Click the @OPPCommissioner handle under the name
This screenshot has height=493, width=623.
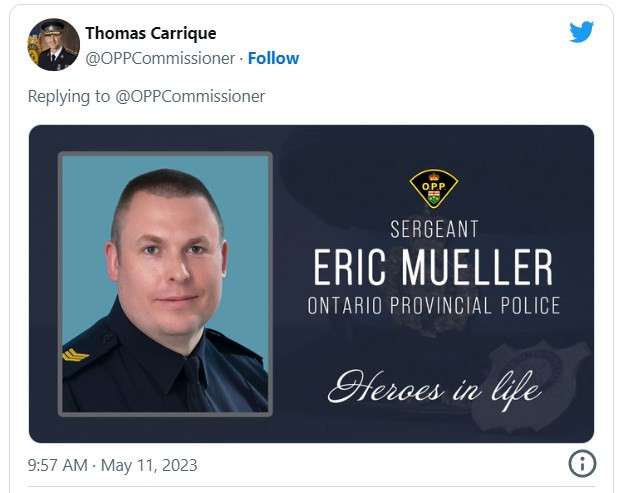(160, 58)
